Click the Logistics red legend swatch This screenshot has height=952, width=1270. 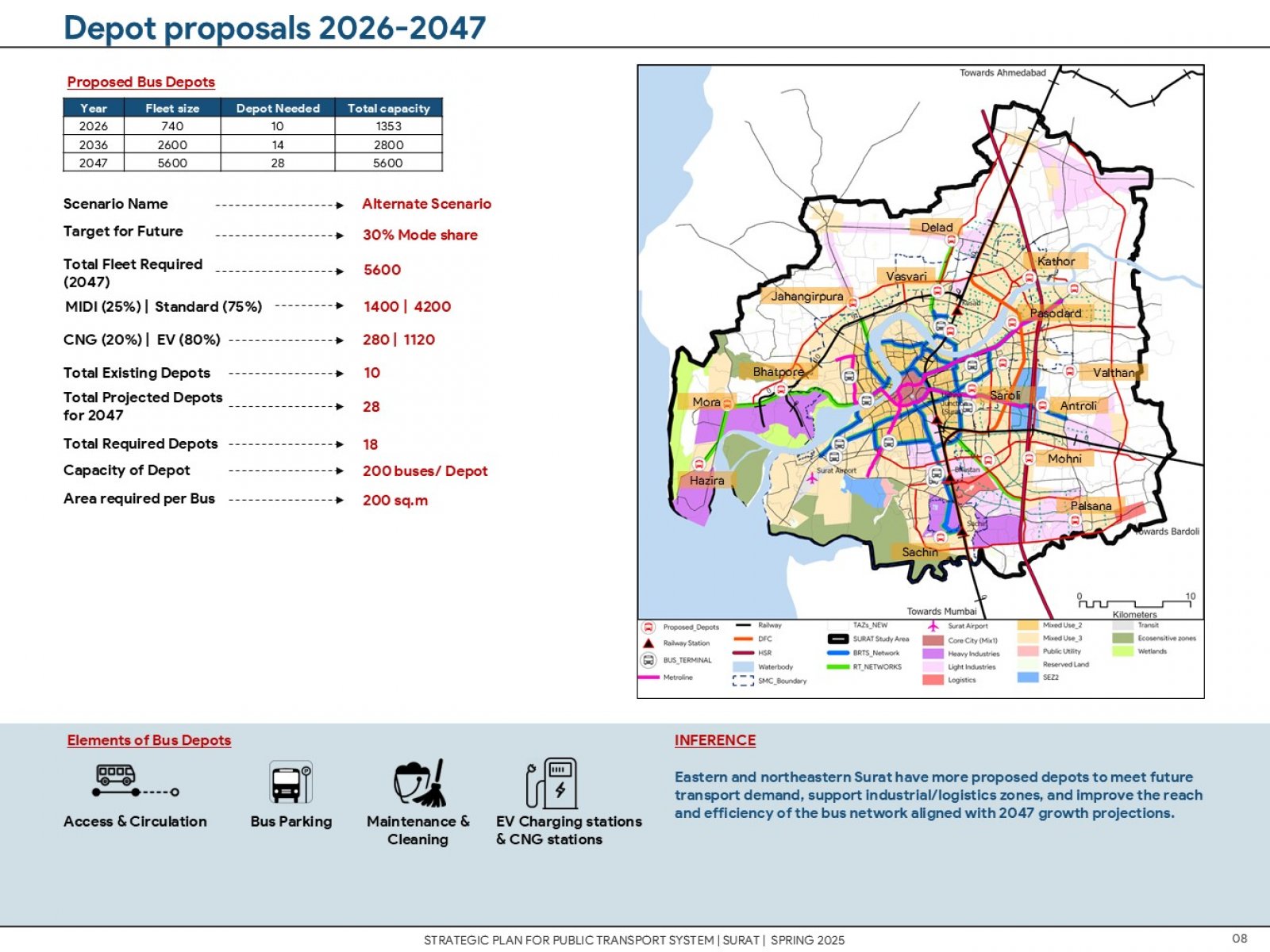pyautogui.click(x=933, y=680)
